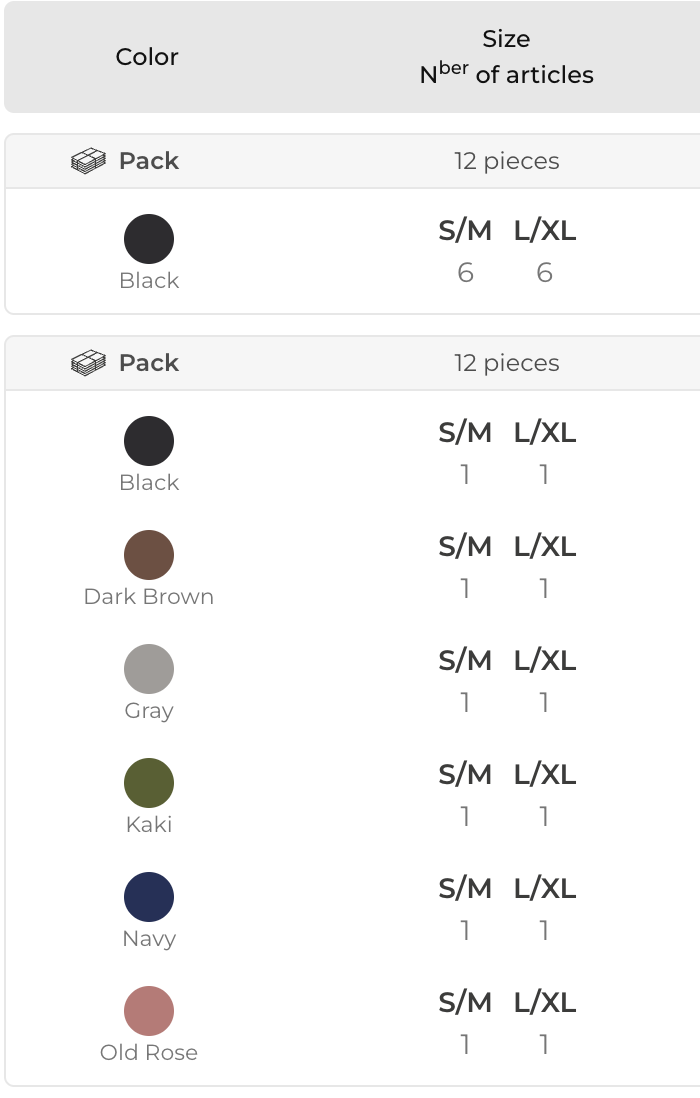The height and width of the screenshot is (1098, 700).
Task: Click the S/M quantity 6 in the first pack
Action: [465, 273]
